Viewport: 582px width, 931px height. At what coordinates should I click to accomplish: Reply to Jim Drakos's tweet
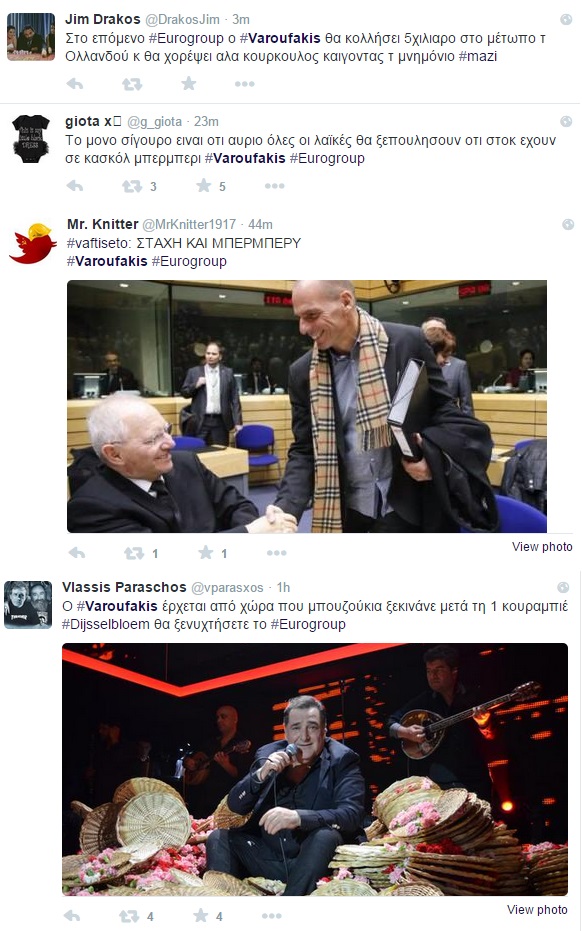75,84
